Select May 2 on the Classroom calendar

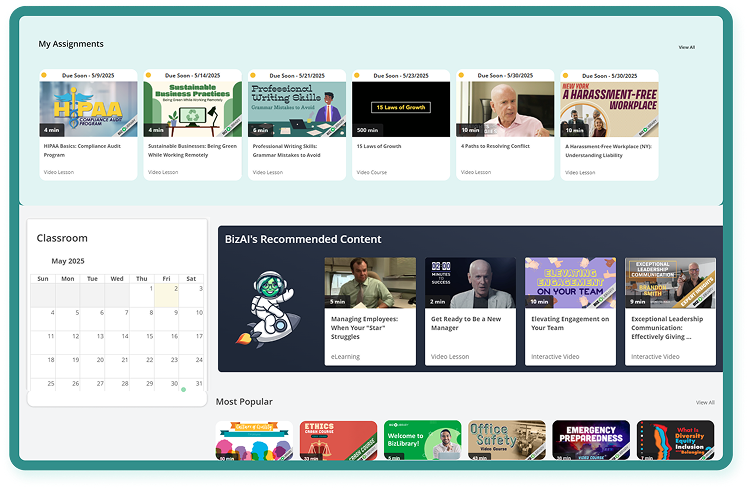coord(166,295)
